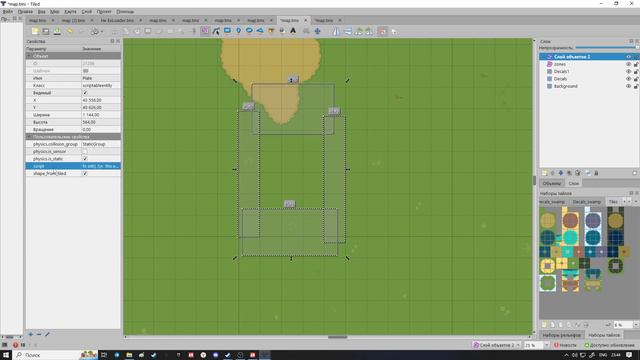
Task: Click the Save toolbar icon
Action: pos(57,31)
